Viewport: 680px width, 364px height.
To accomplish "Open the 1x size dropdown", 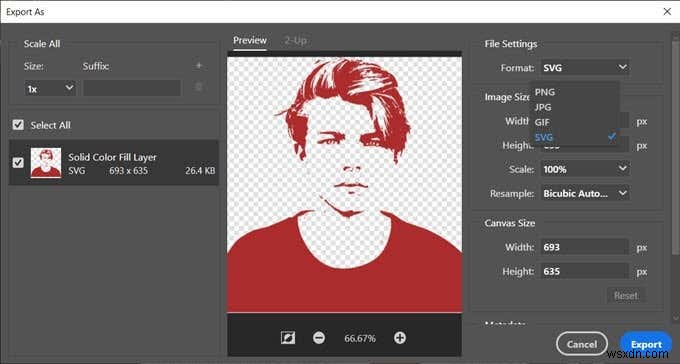I will tap(50, 89).
